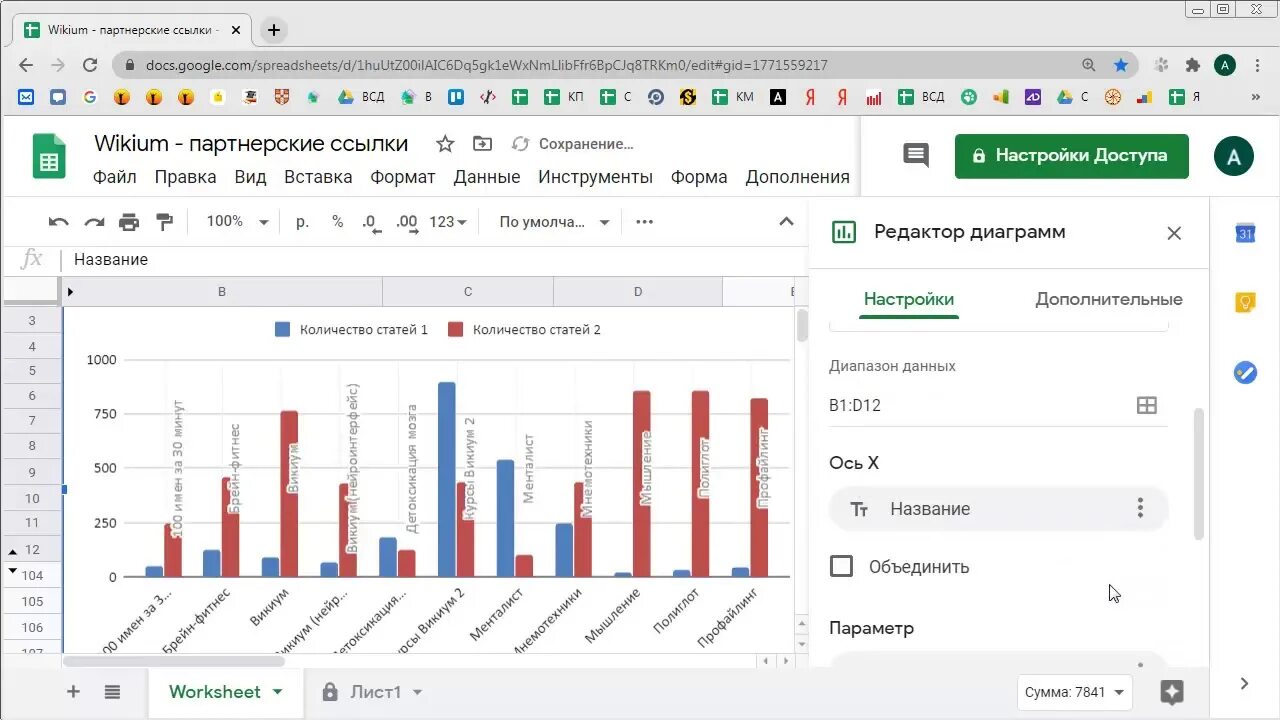Open Chrome extensions puzzle icon

click(x=1193, y=65)
